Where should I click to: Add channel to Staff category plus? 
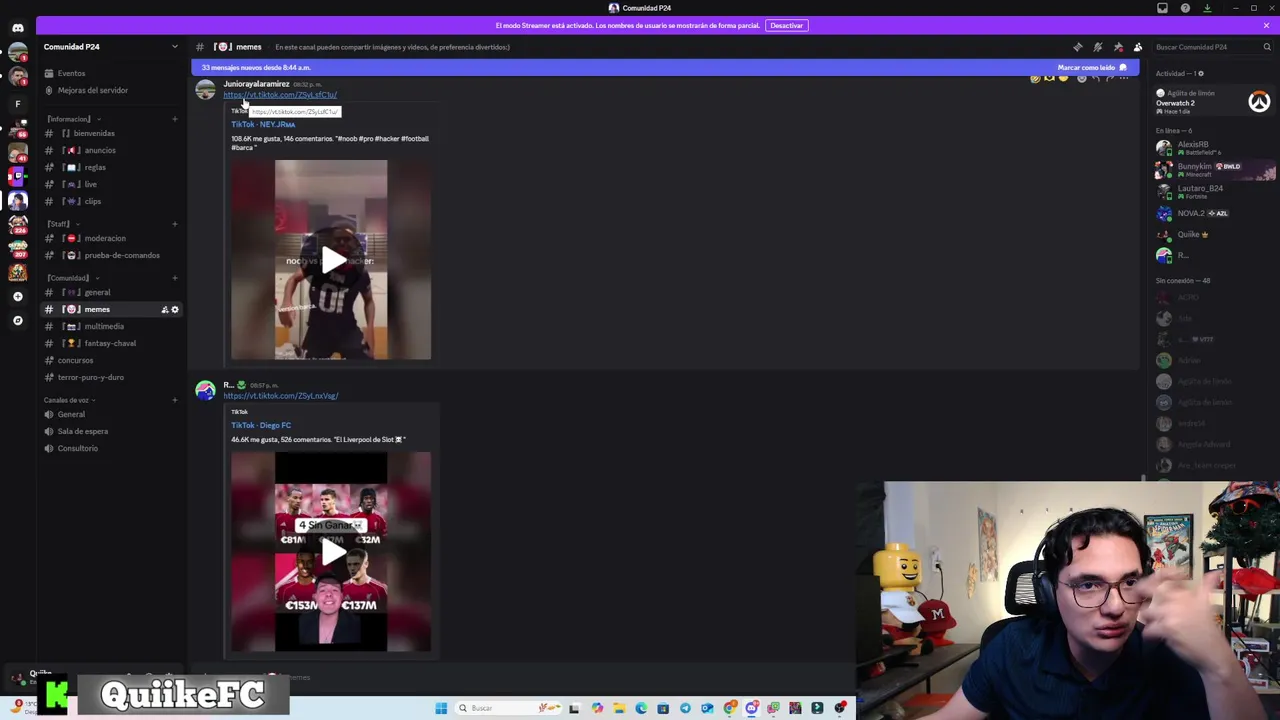point(174,224)
